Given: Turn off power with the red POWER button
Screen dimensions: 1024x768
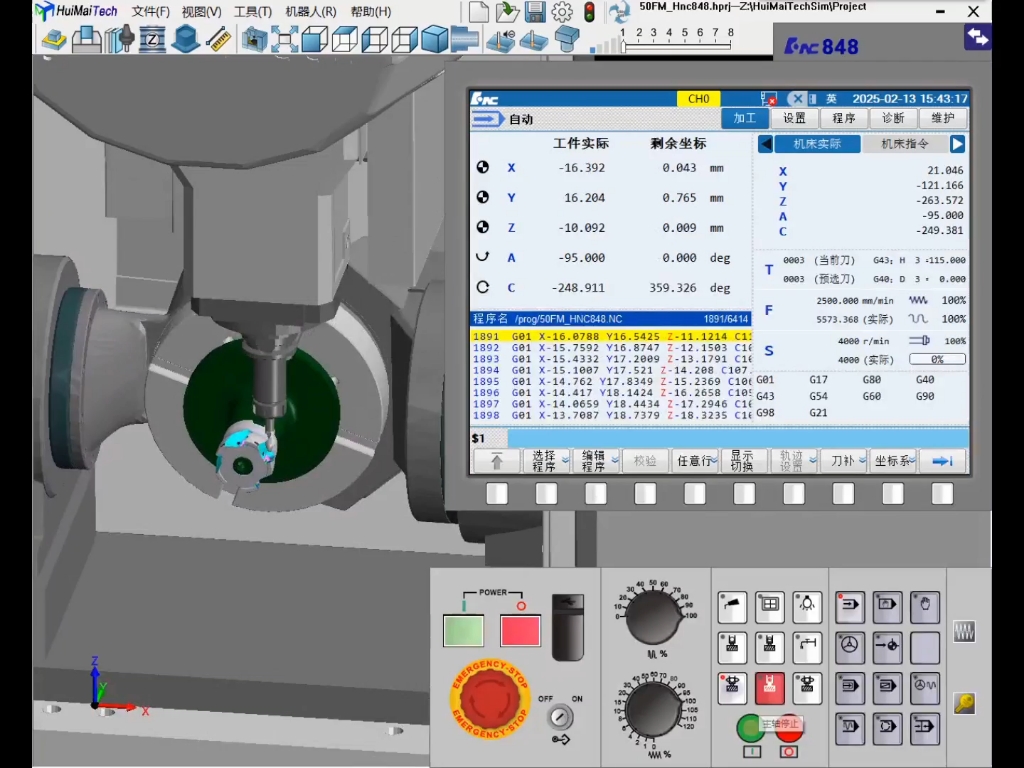Looking at the screenshot, I should pos(520,631).
